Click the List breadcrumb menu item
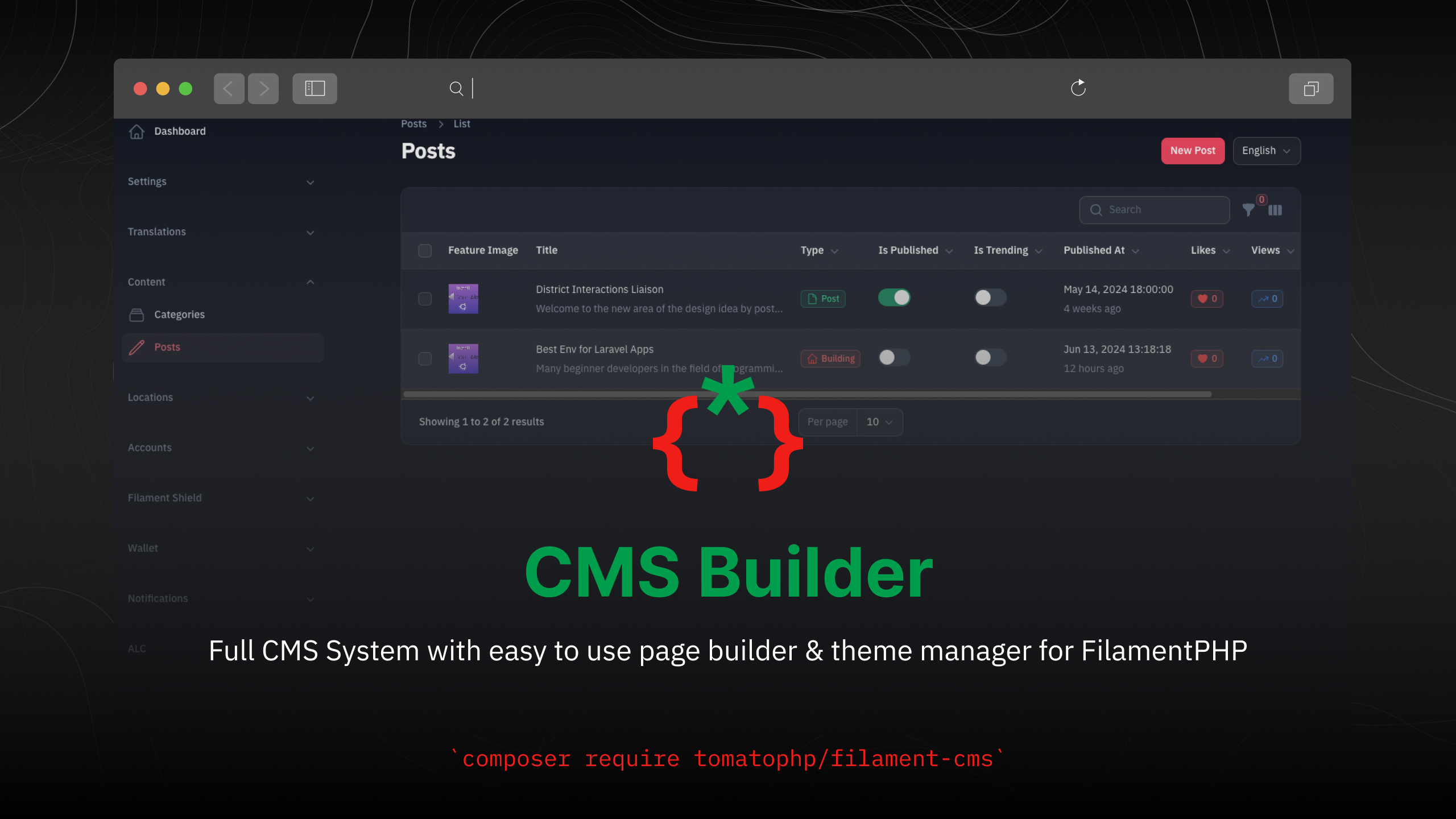Image resolution: width=1456 pixels, height=819 pixels. pos(462,123)
